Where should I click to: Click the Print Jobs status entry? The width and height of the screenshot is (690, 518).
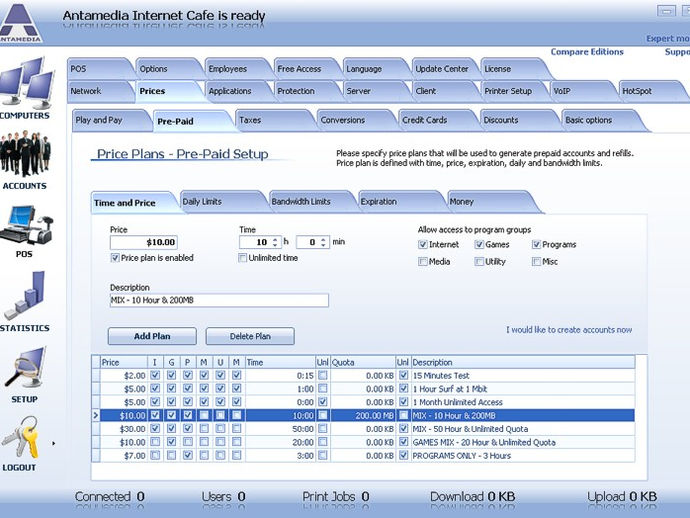pos(336,497)
